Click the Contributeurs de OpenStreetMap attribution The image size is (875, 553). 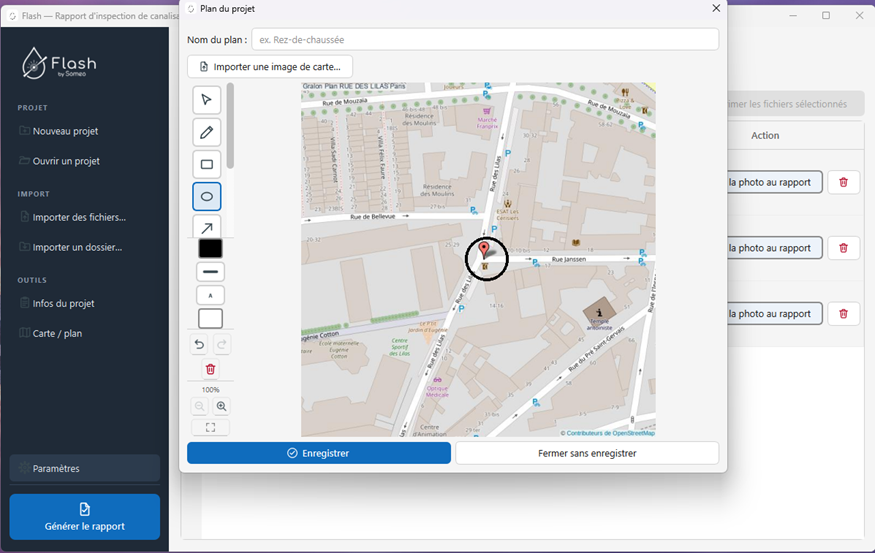click(x=608, y=433)
